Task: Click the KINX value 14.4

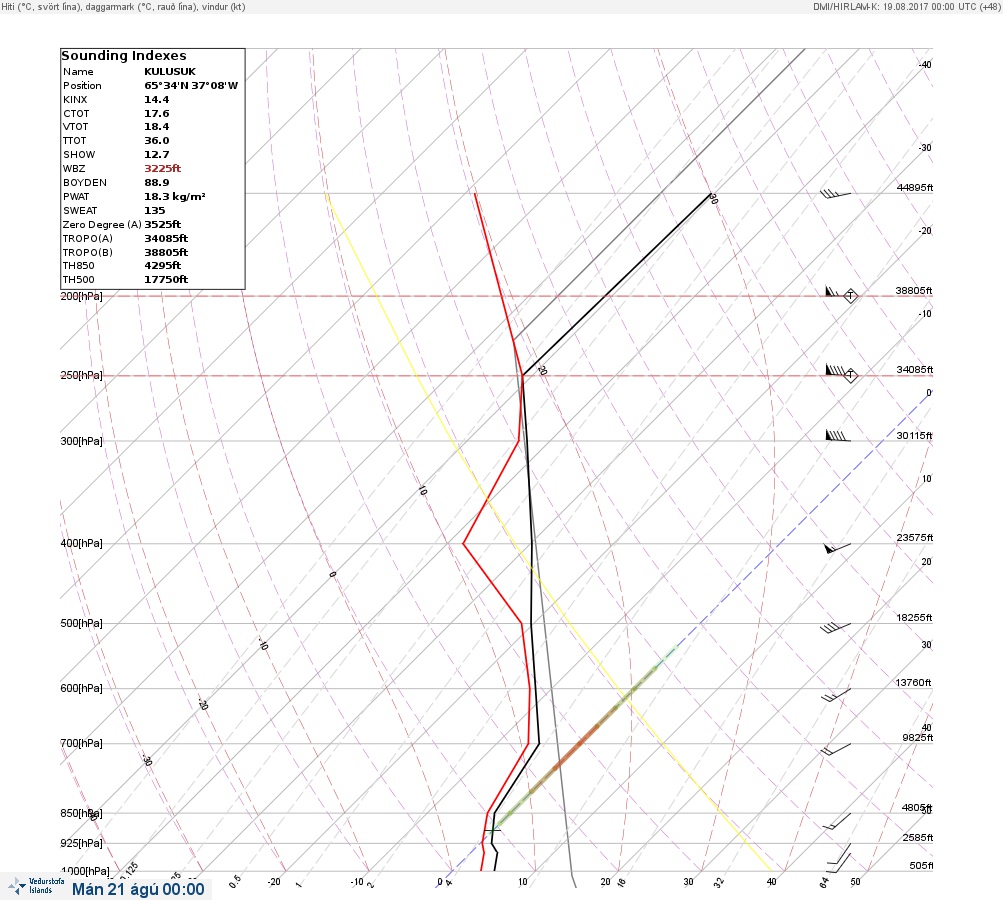Action: 157,100
